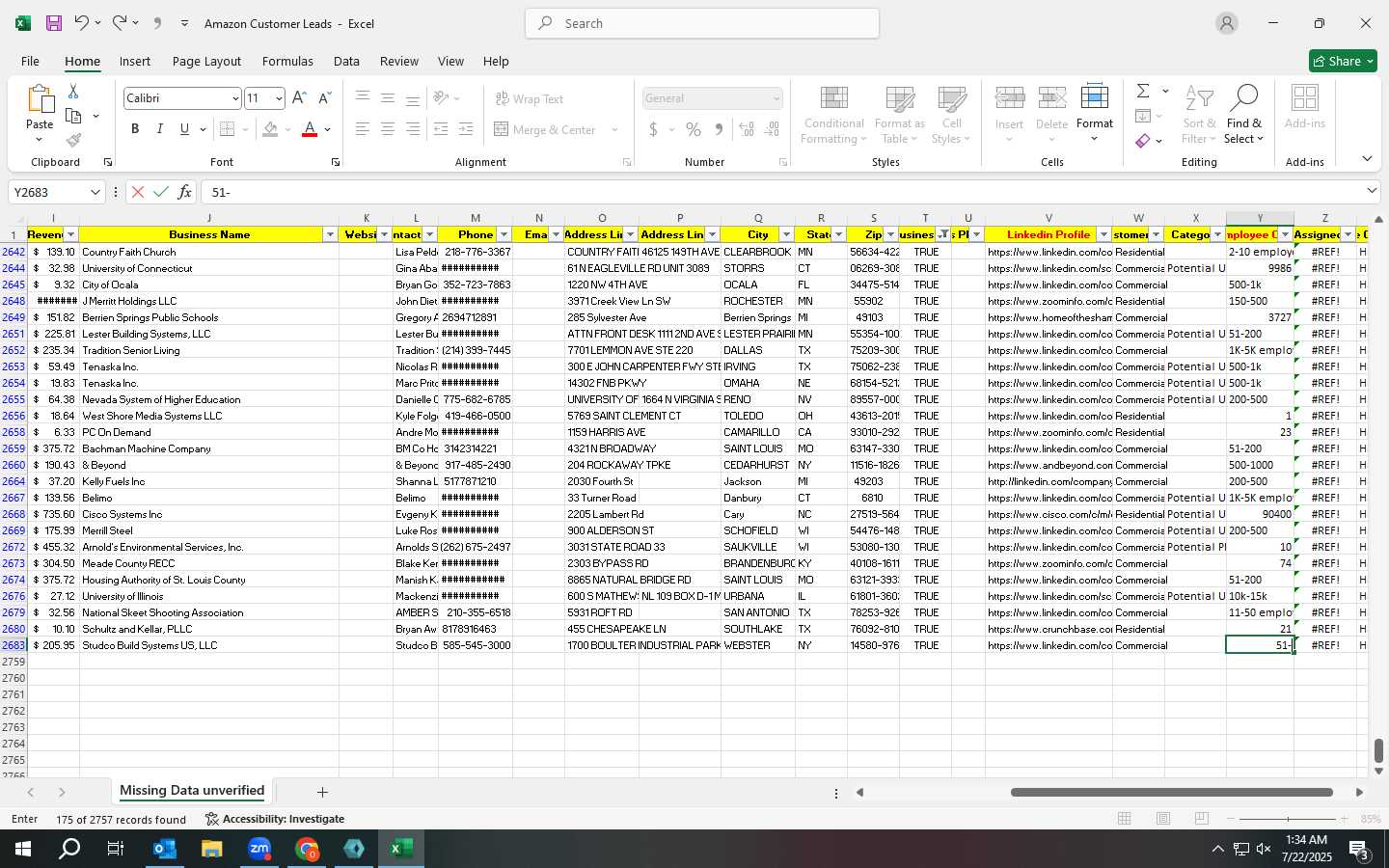Toggle Wrap Text
Viewport: 1389px width, 868px height.
529,99
